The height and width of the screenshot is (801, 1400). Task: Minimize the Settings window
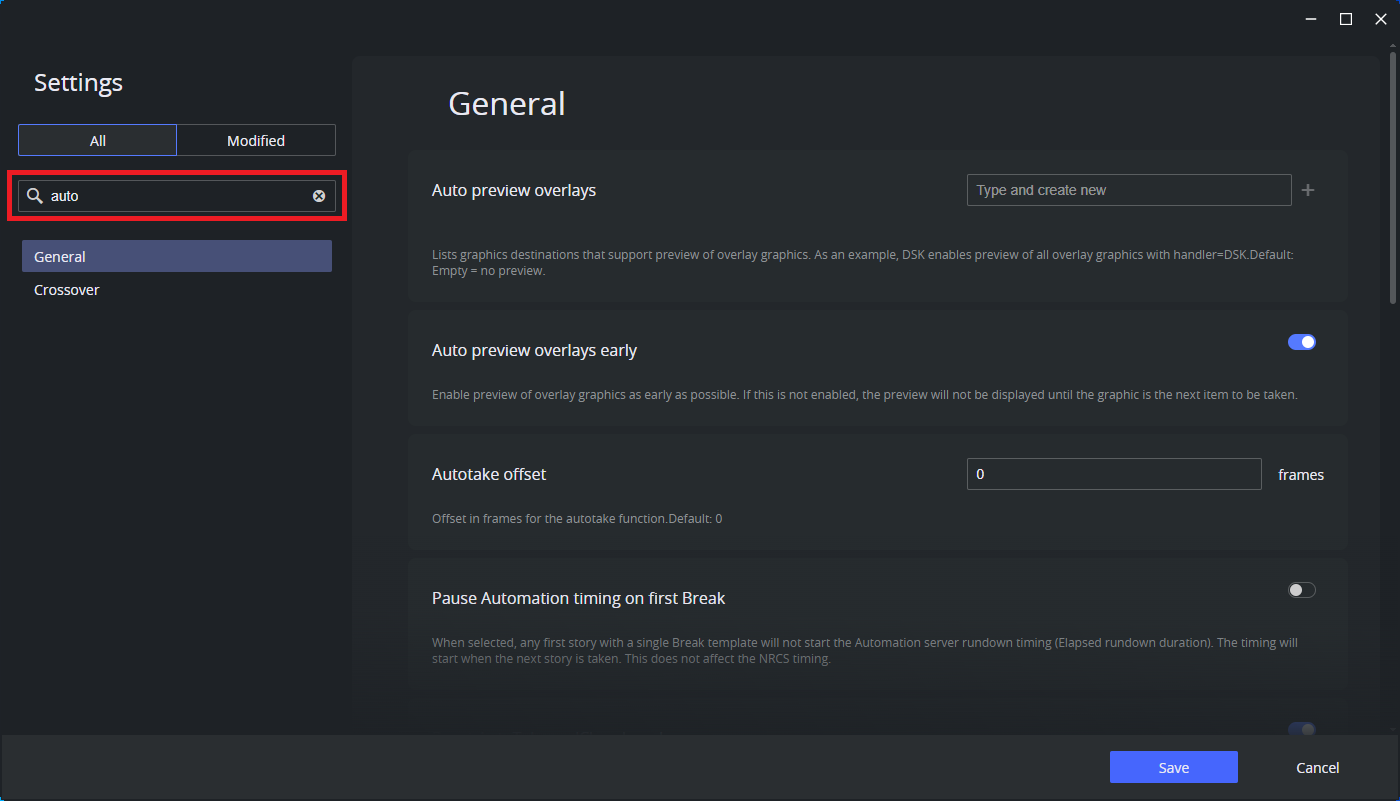1310,18
